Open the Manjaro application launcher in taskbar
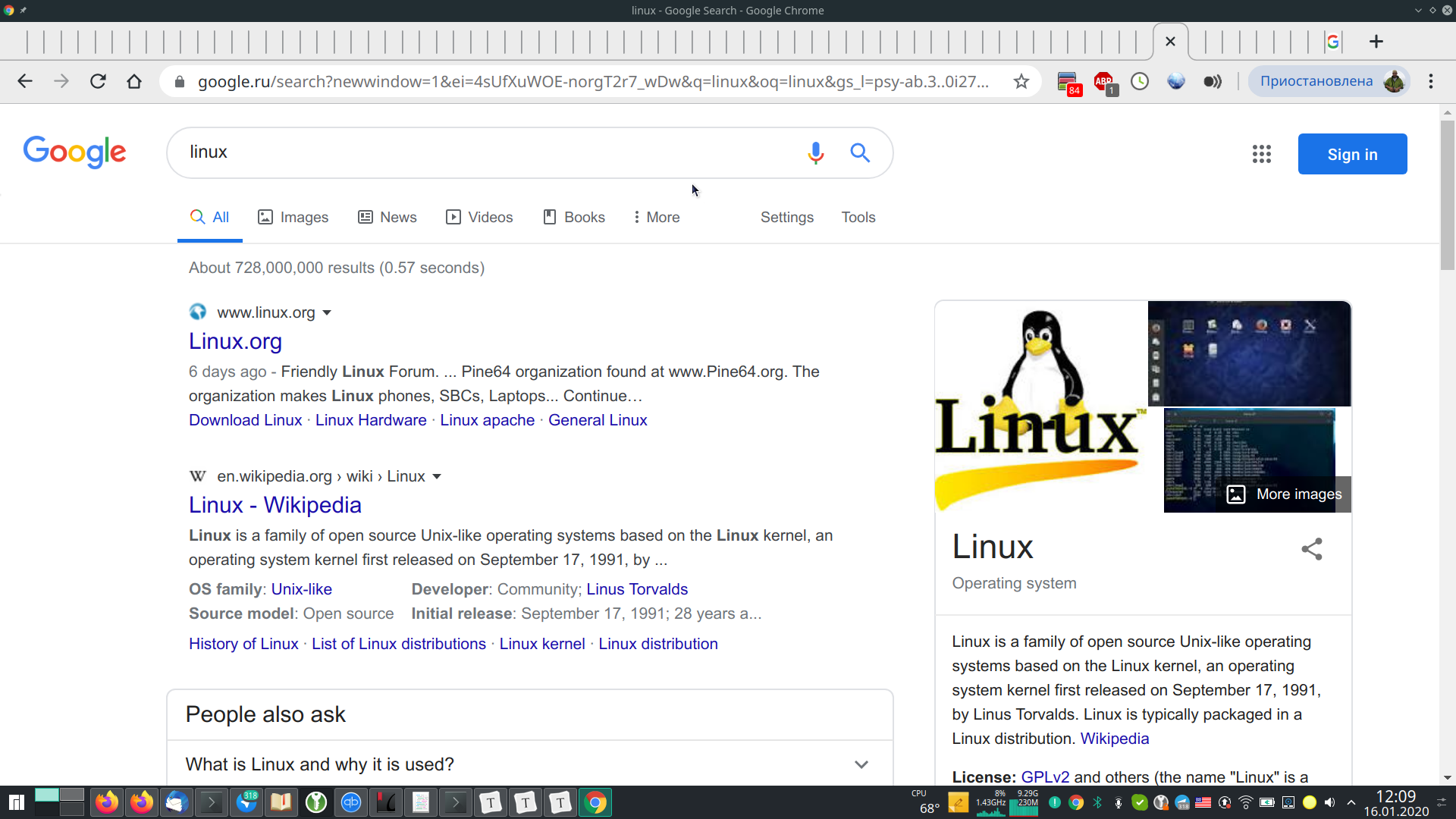The height and width of the screenshot is (819, 1456). 17,802
